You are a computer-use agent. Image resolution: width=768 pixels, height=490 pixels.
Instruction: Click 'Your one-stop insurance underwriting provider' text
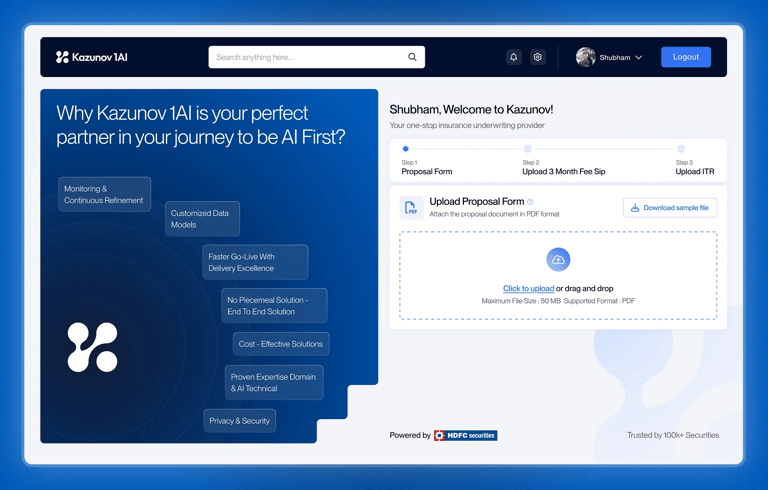coord(467,125)
